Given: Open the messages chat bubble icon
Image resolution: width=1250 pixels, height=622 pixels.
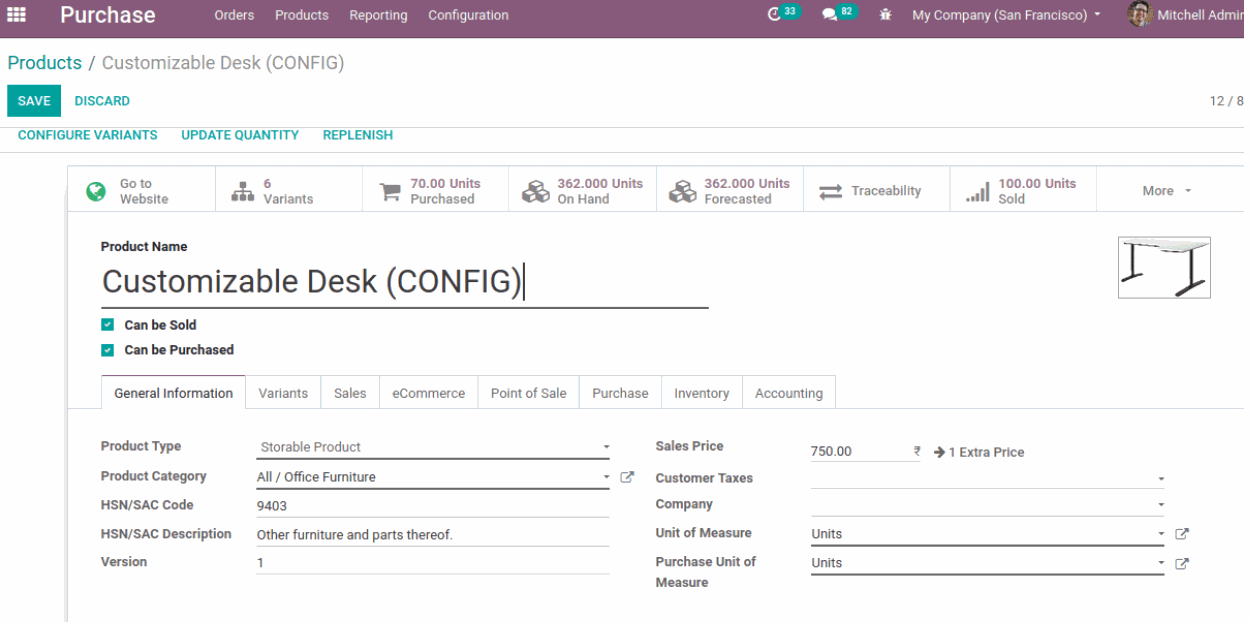Looking at the screenshot, I should [x=829, y=15].
